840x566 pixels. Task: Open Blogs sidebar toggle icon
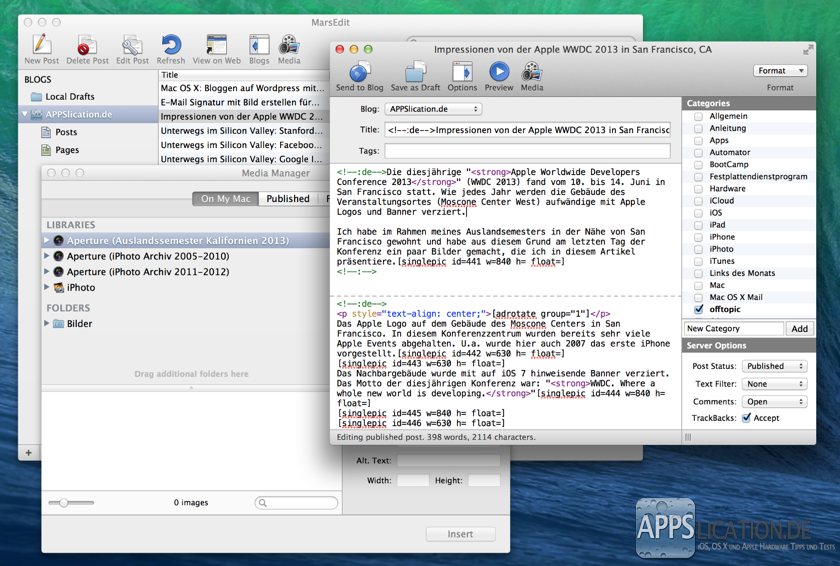coord(259,44)
